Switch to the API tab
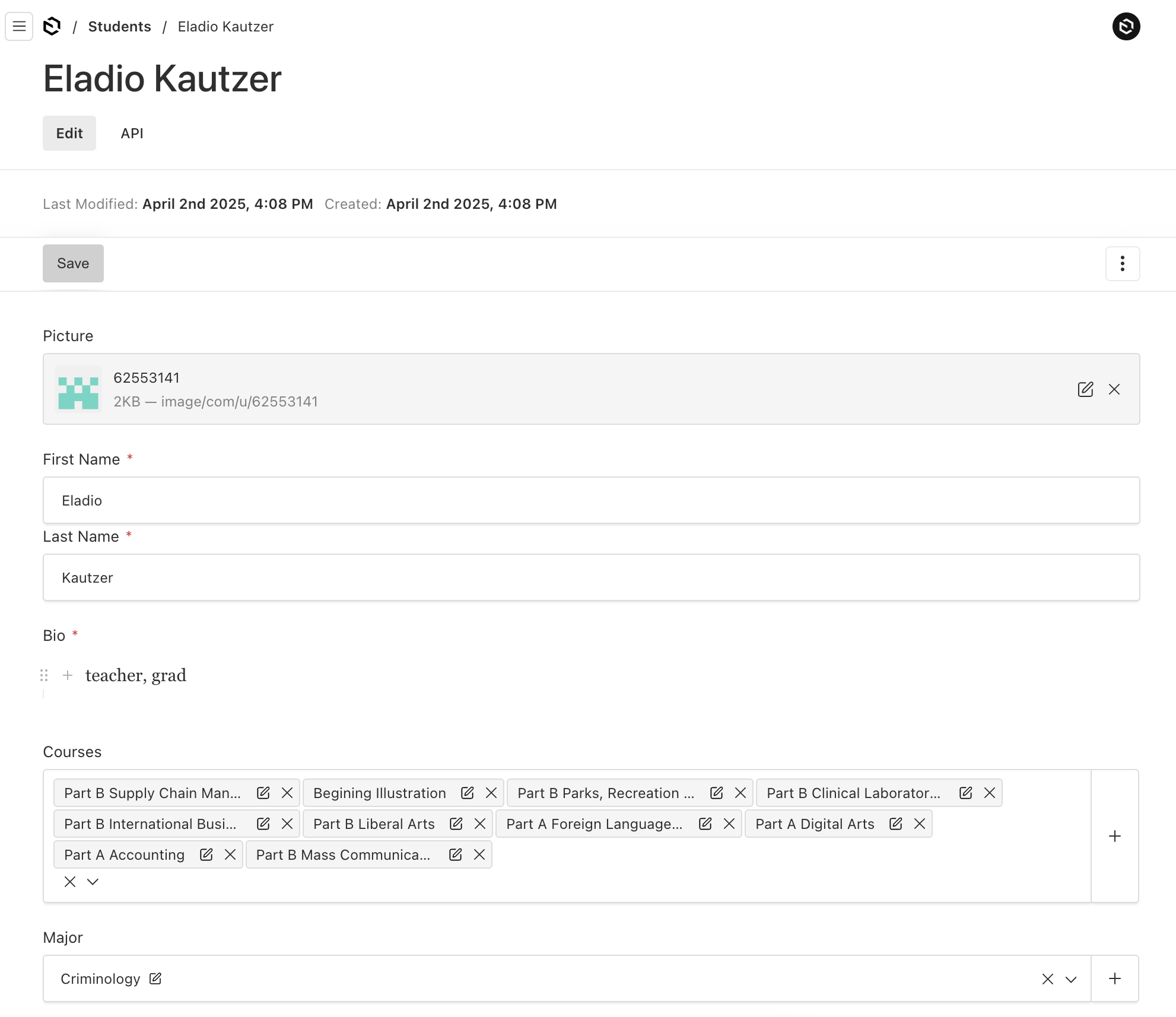The image size is (1176, 1017). pos(132,134)
